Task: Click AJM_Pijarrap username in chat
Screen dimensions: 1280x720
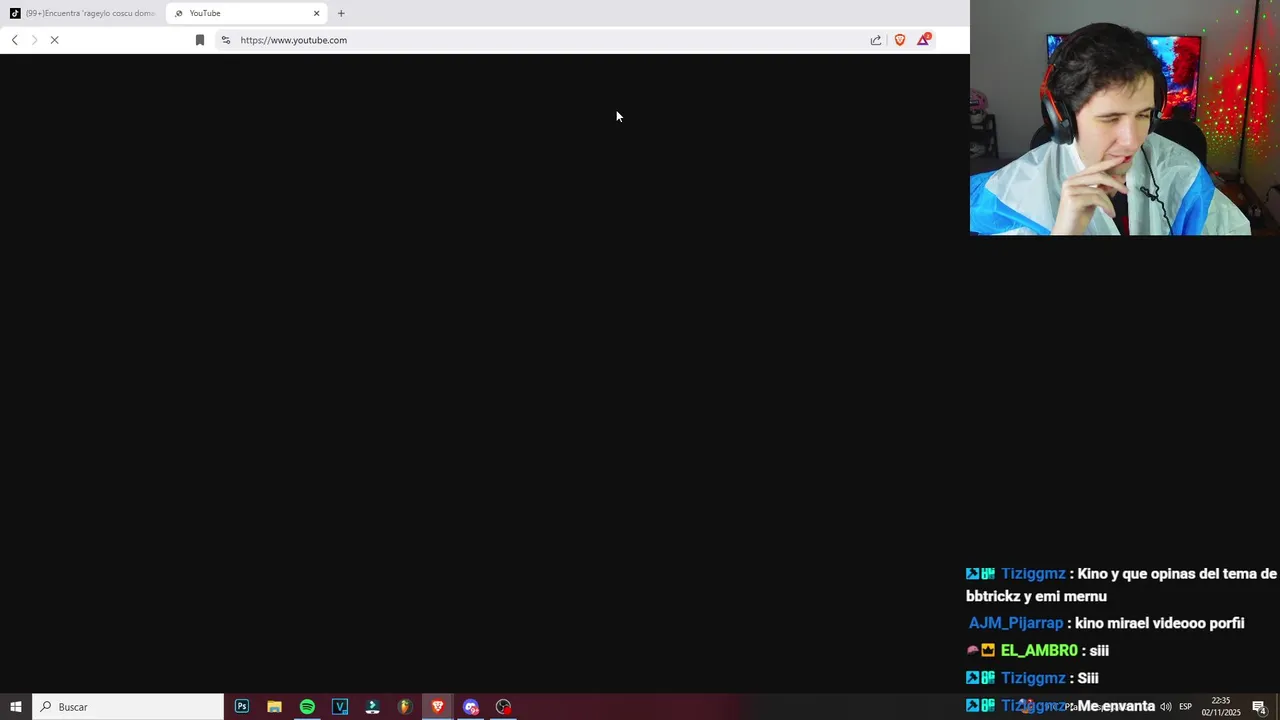Action: click(x=1016, y=623)
